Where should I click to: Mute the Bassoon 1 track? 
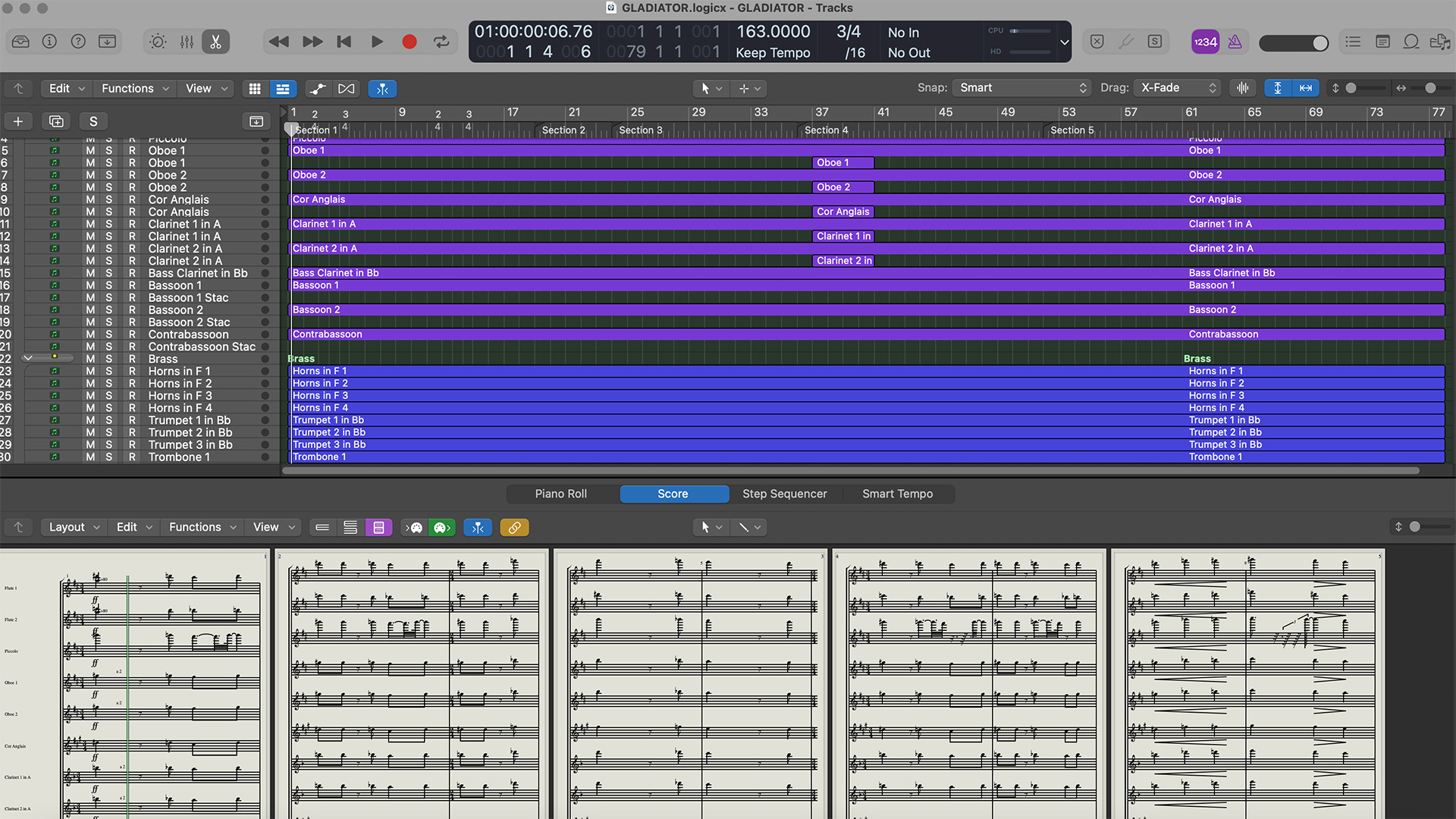tap(90, 285)
